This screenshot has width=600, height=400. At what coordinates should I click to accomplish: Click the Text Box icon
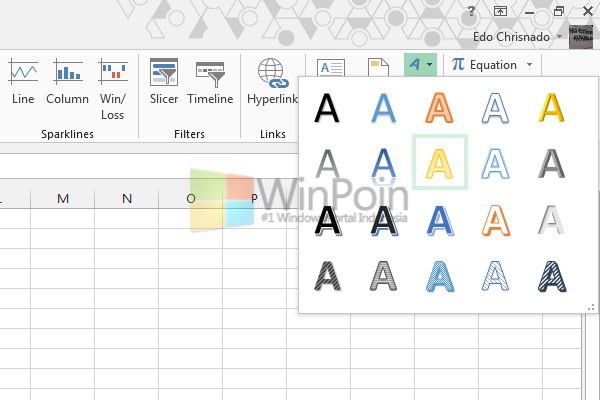point(331,67)
